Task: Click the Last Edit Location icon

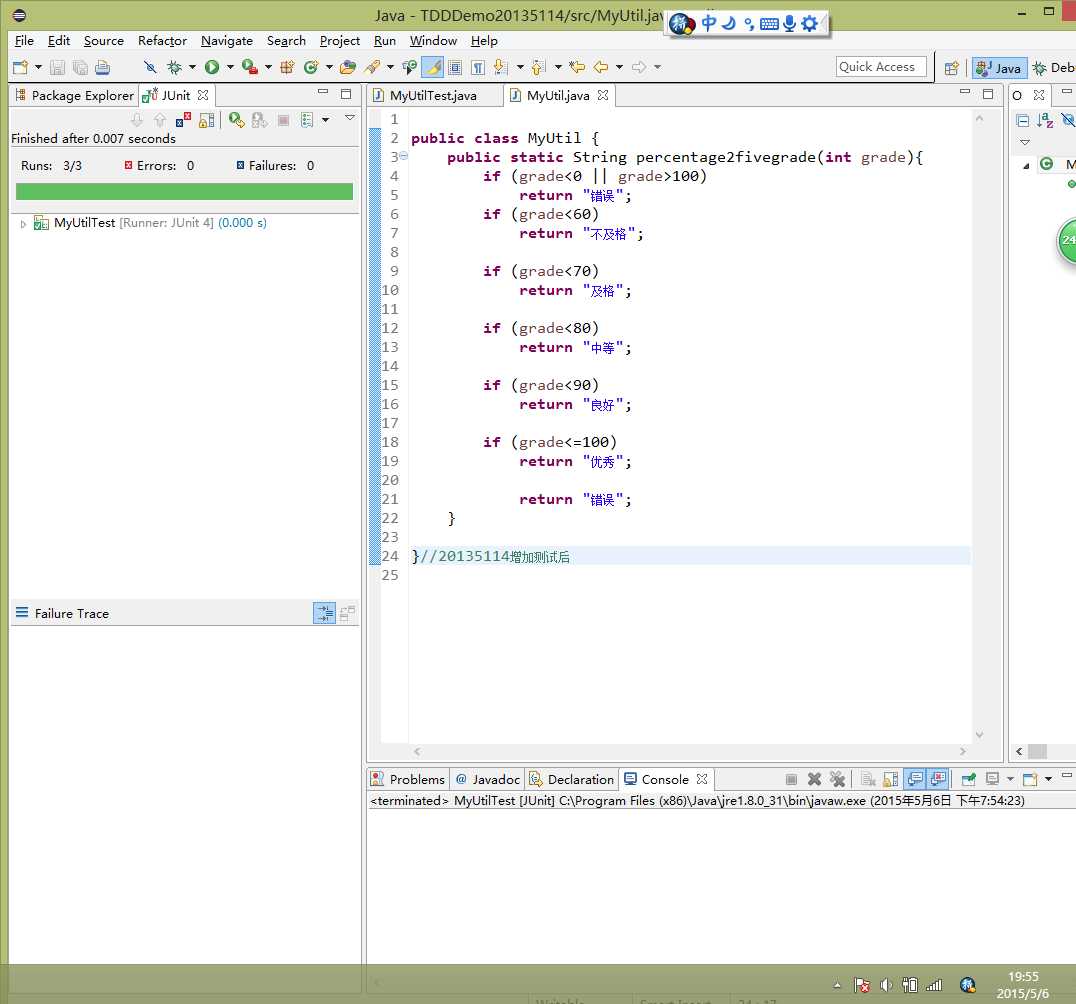Action: (577, 67)
